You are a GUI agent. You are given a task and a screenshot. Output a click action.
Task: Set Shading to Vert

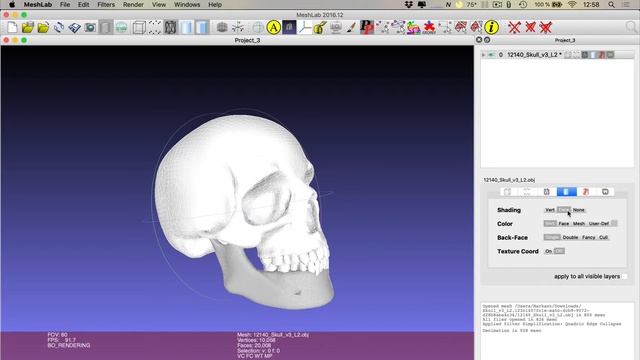(x=550, y=210)
